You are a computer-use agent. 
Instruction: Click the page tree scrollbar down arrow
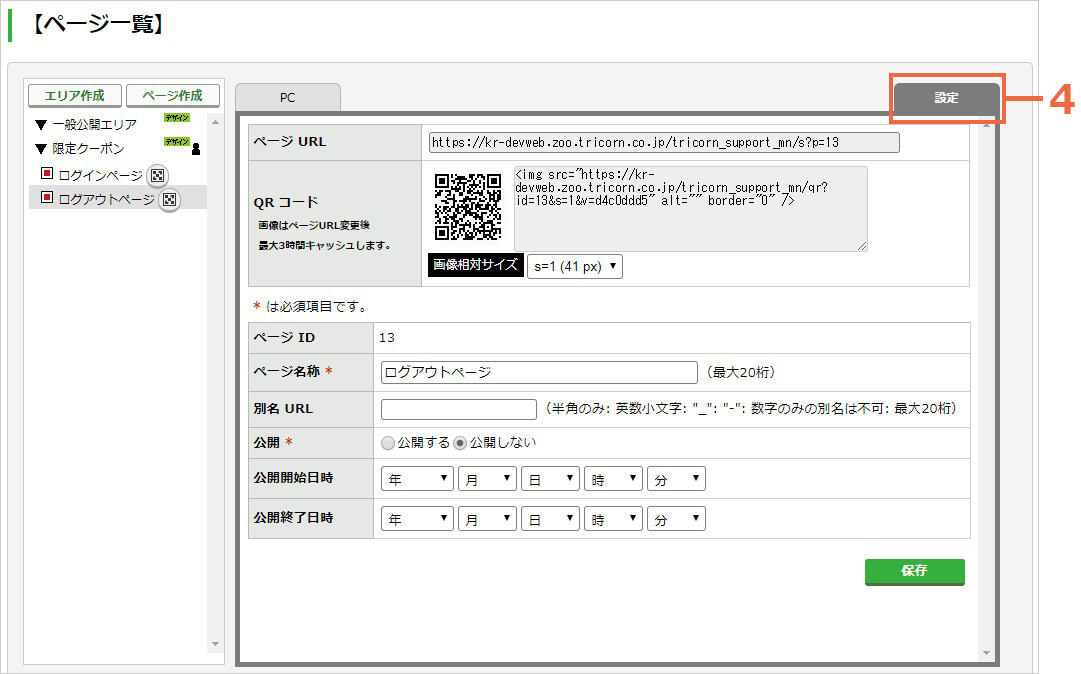click(x=215, y=644)
